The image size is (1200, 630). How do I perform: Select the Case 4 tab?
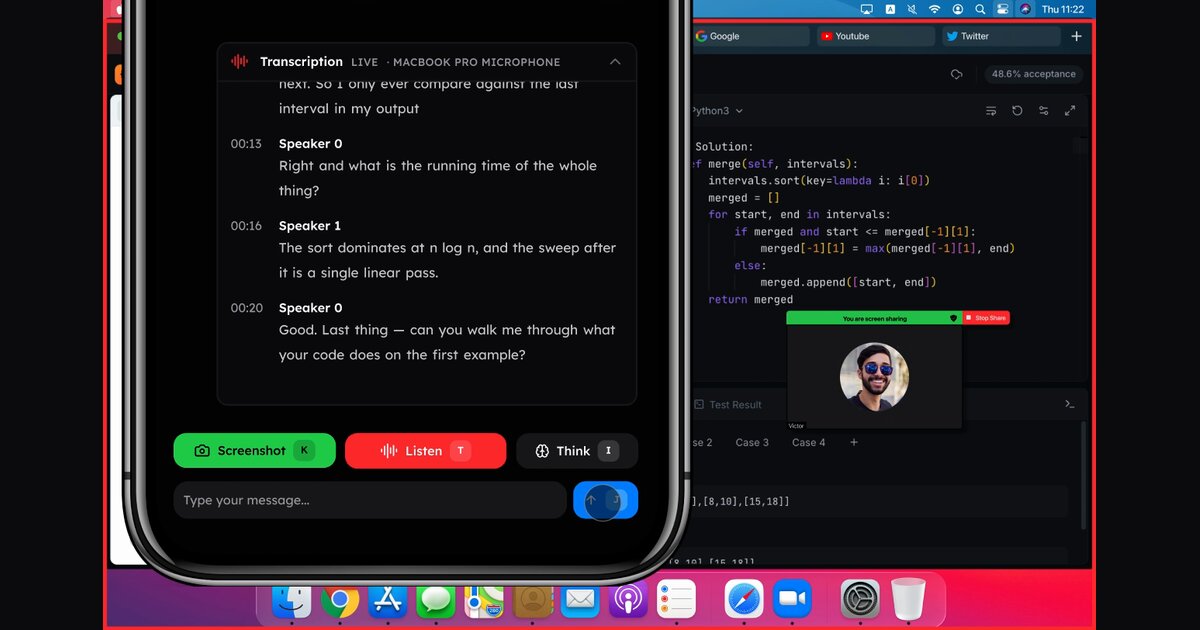pos(809,442)
